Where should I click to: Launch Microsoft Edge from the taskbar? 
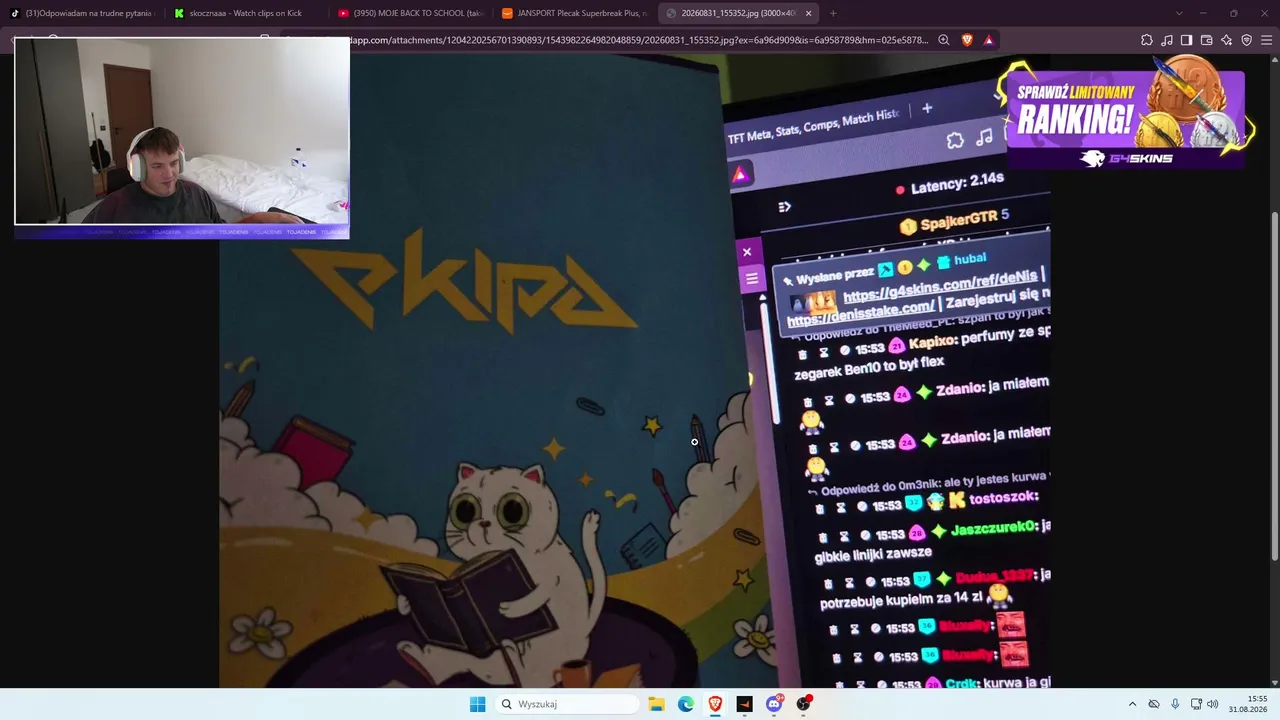686,704
